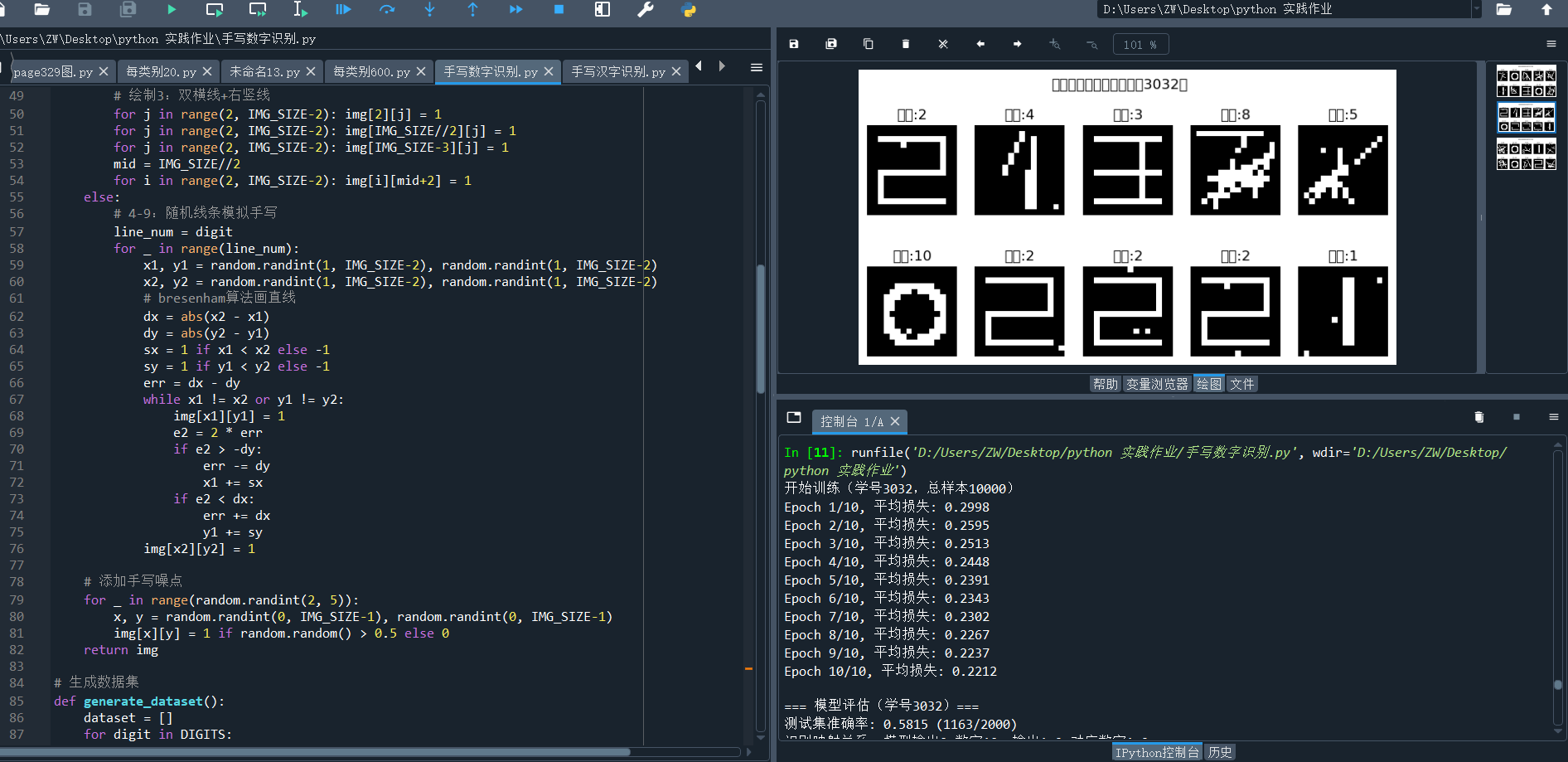Show the next plot
This screenshot has height=762, width=1568.
(x=1018, y=44)
